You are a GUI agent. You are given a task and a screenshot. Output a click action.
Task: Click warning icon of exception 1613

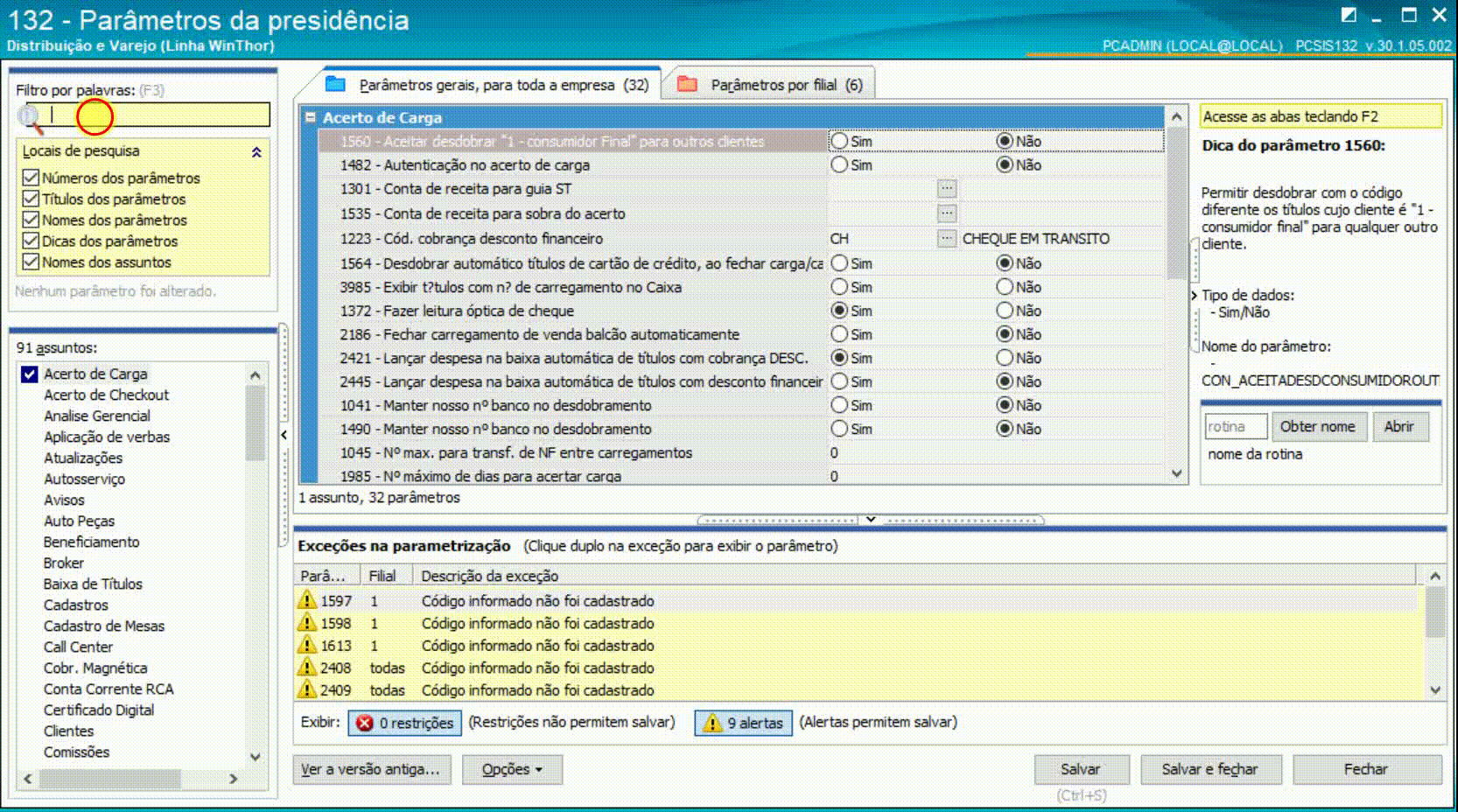click(306, 645)
